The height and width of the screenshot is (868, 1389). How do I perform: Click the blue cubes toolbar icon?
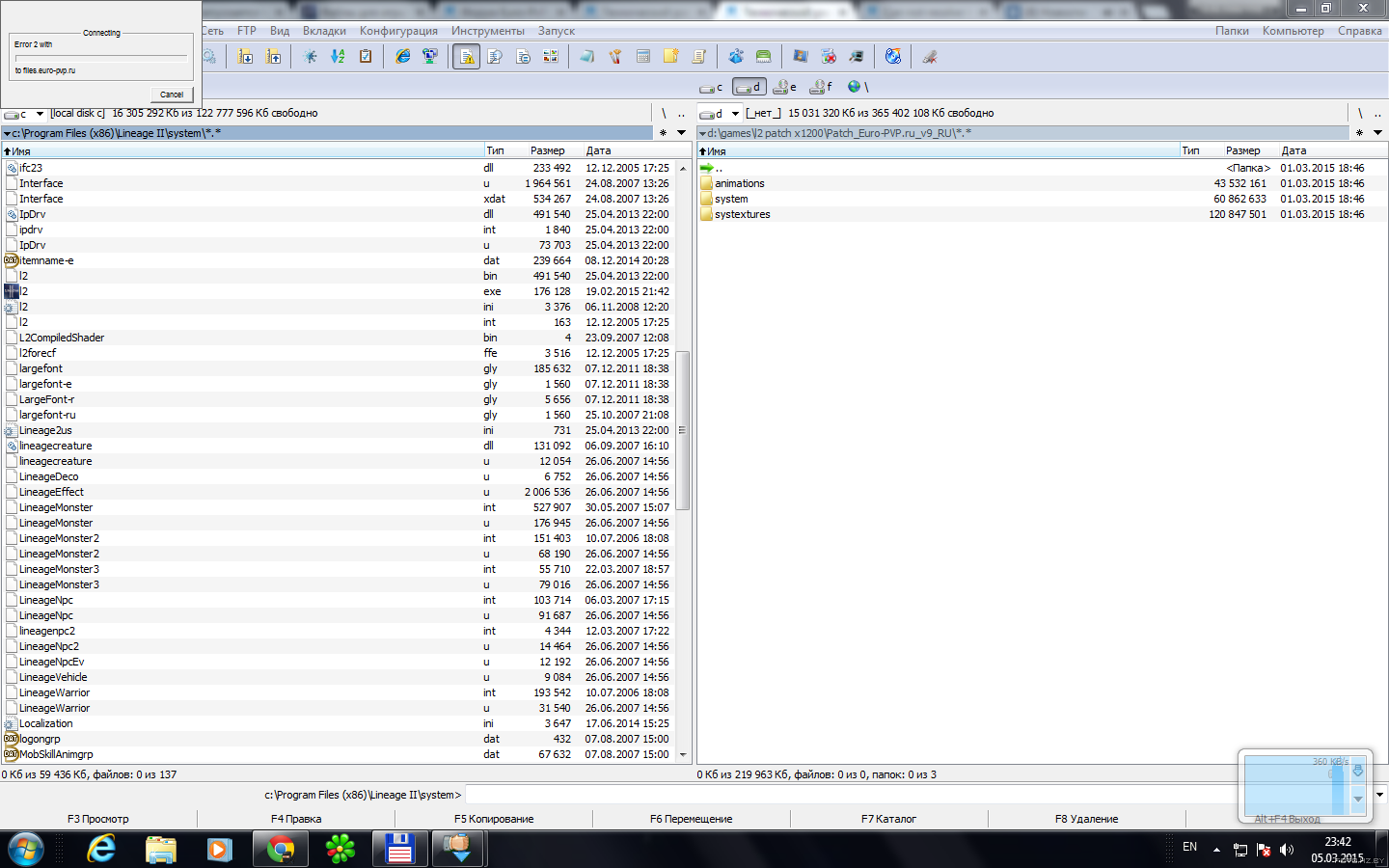pyautogui.click(x=736, y=57)
